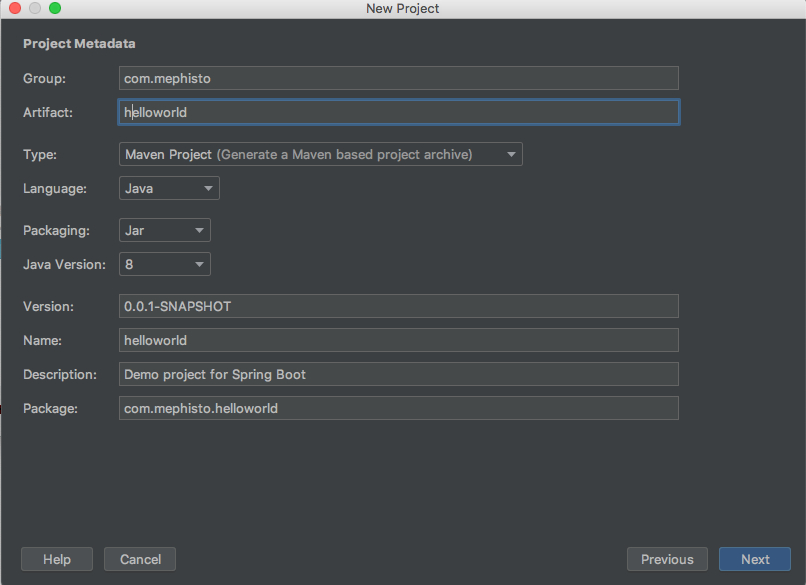Image resolution: width=806 pixels, height=585 pixels.
Task: Click the Group input field
Action: (398, 78)
